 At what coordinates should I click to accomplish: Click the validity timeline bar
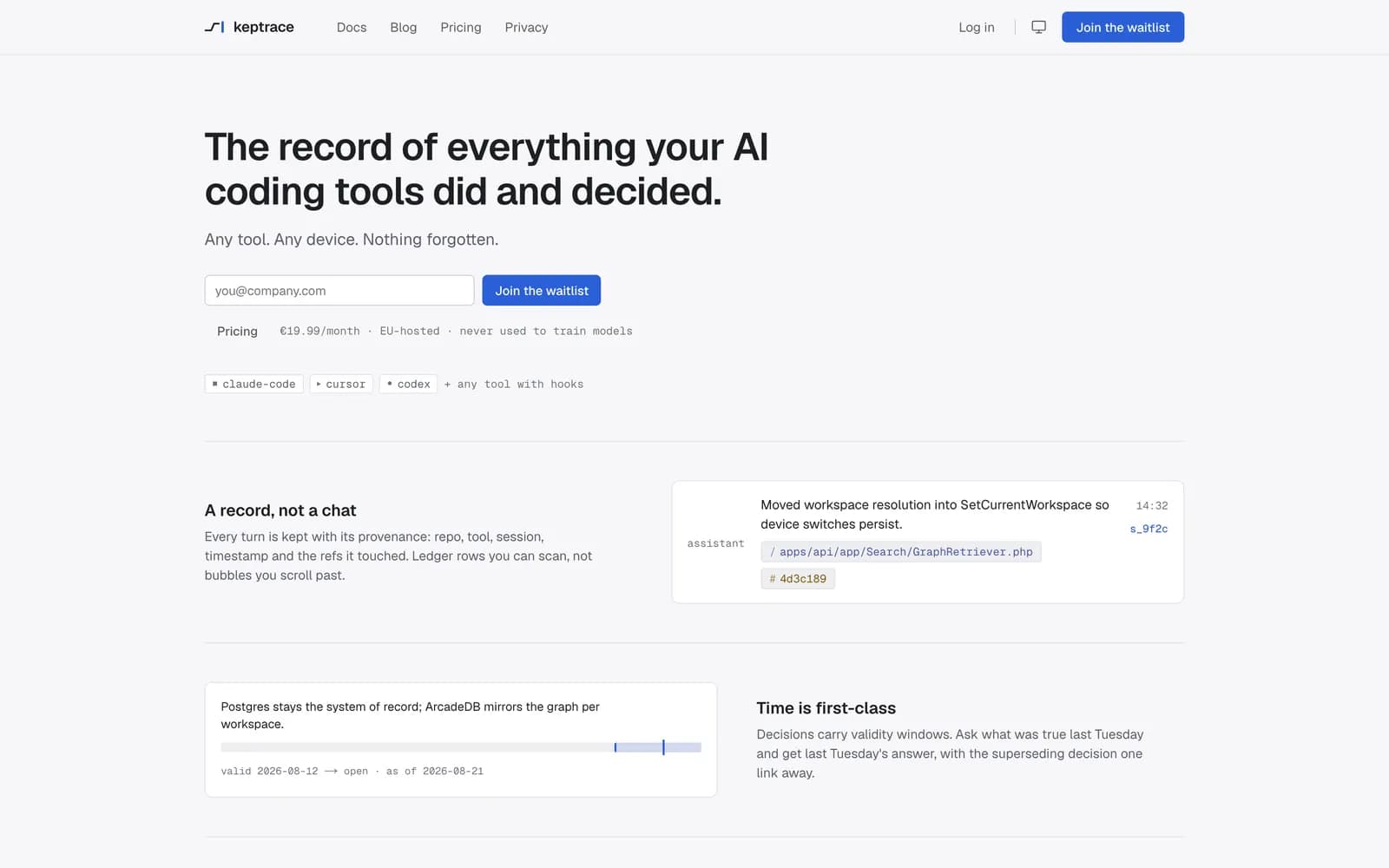(x=461, y=747)
